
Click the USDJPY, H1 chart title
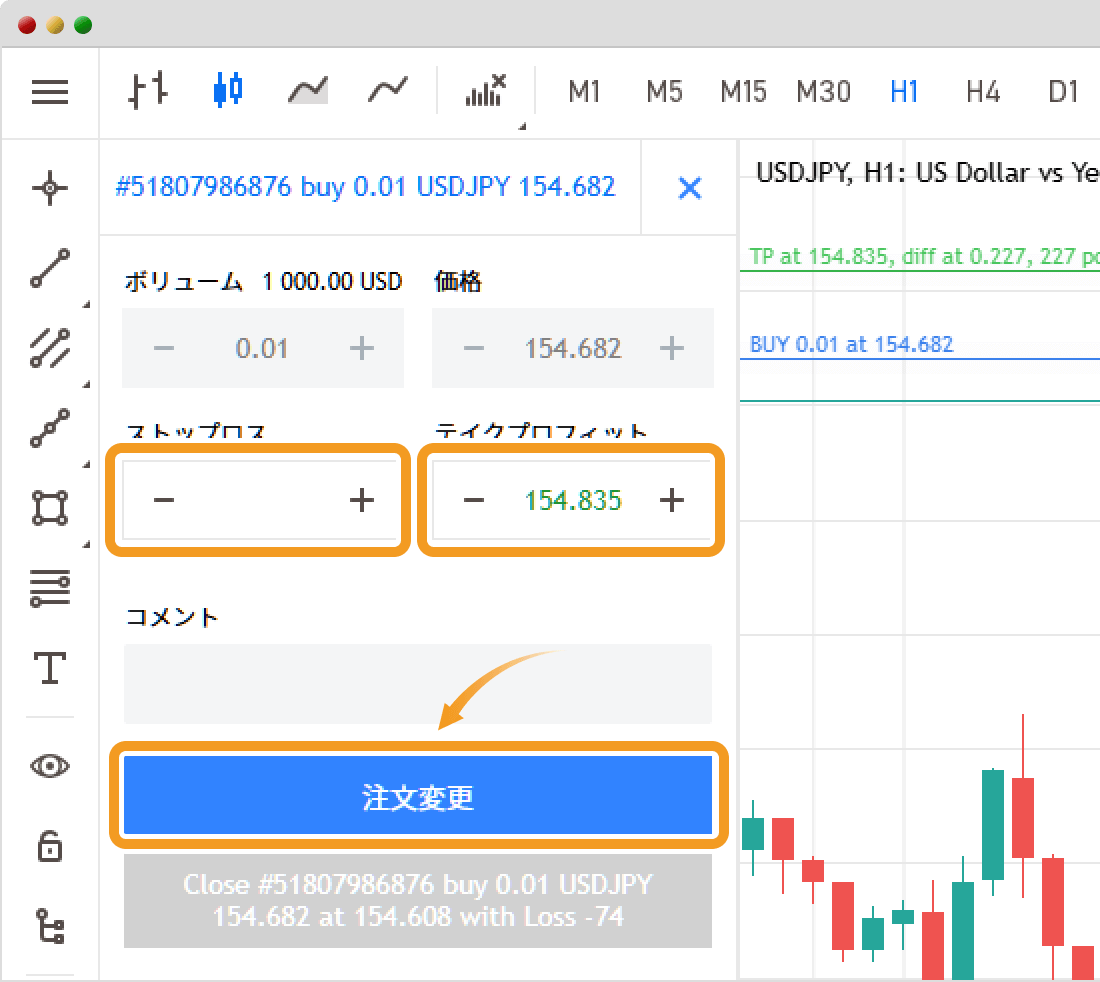coord(927,173)
